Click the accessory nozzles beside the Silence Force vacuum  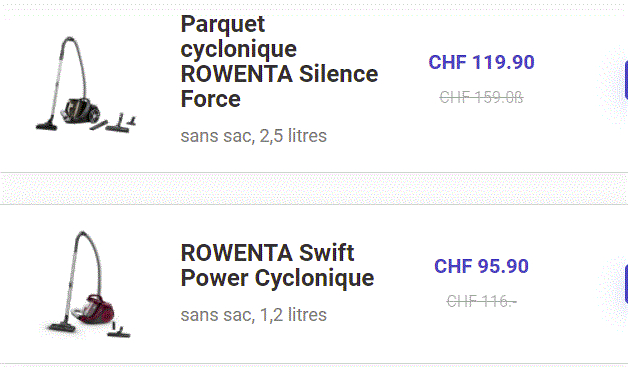(113, 123)
